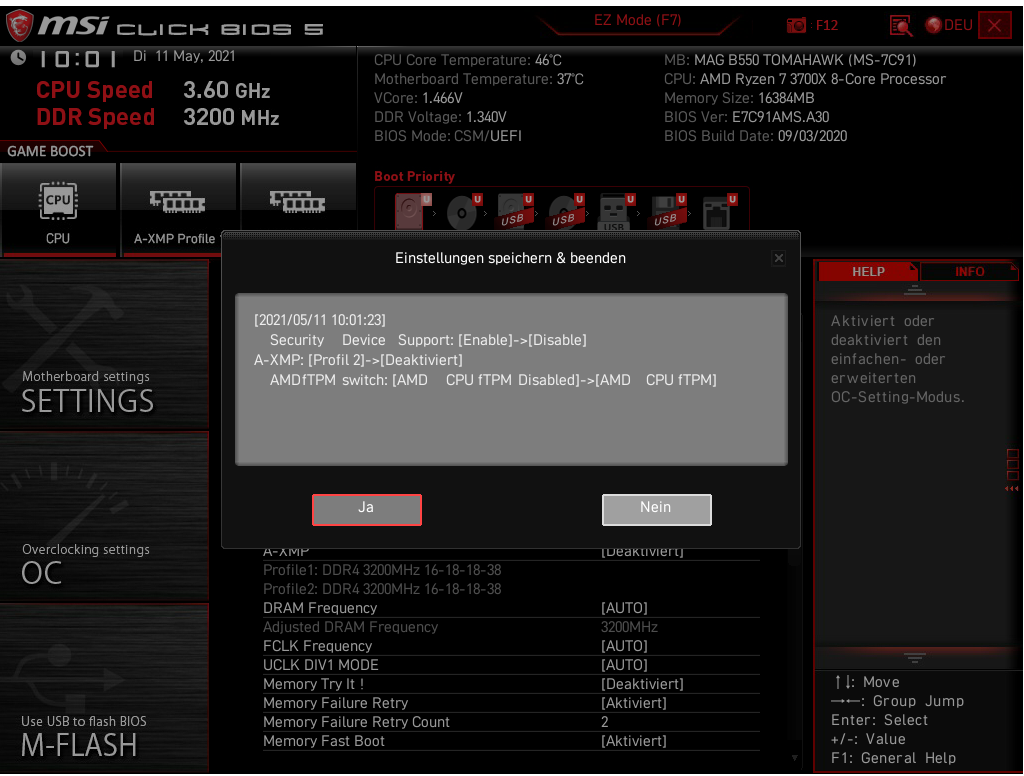Edit Memory Failure Retry Count value 2
The width and height of the screenshot is (1024, 776).
605,722
